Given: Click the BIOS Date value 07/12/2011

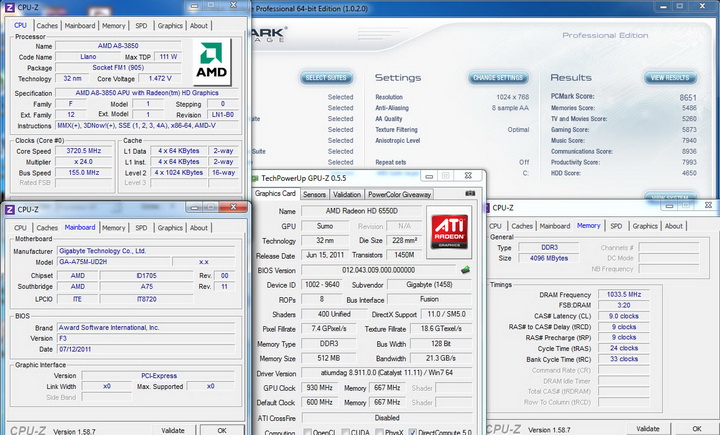Looking at the screenshot, I should pos(146,349).
